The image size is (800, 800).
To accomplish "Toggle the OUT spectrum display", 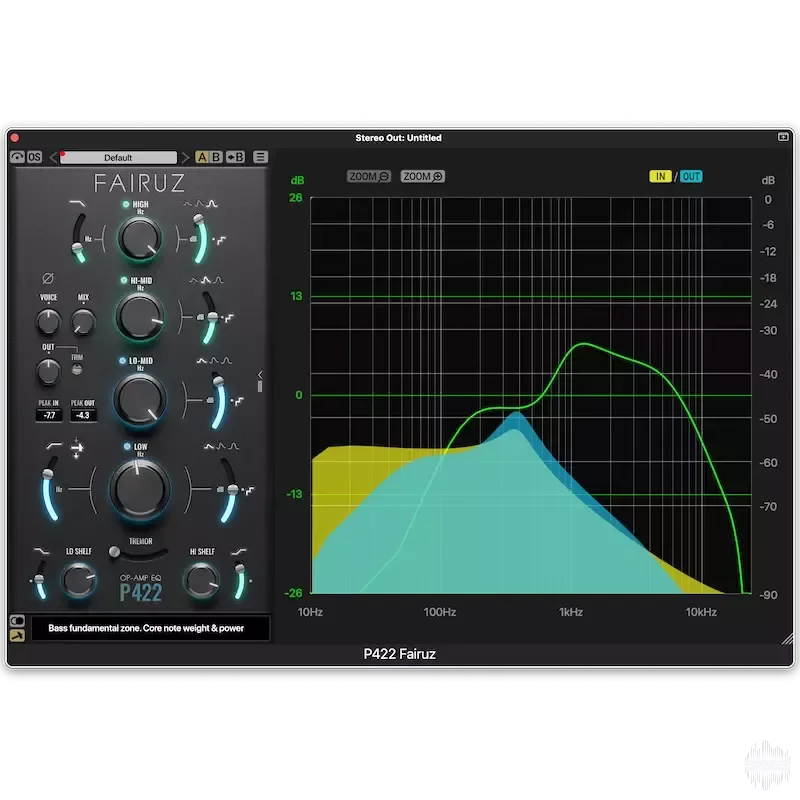I will pyautogui.click(x=691, y=177).
